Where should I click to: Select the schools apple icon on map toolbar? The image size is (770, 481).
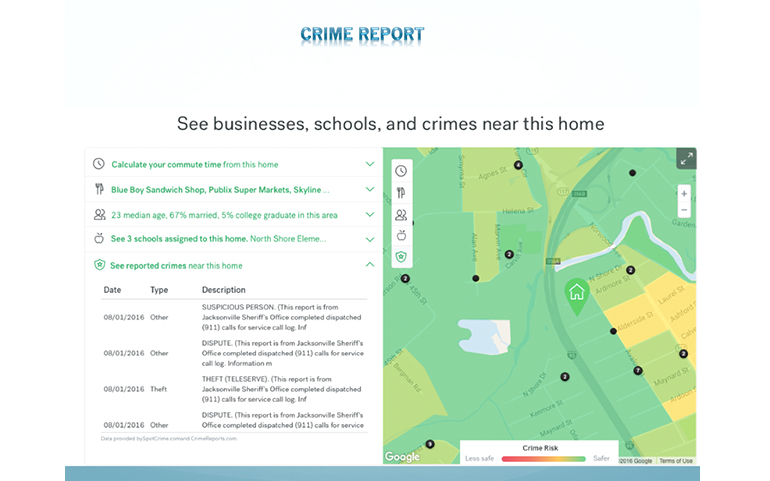coord(400,236)
